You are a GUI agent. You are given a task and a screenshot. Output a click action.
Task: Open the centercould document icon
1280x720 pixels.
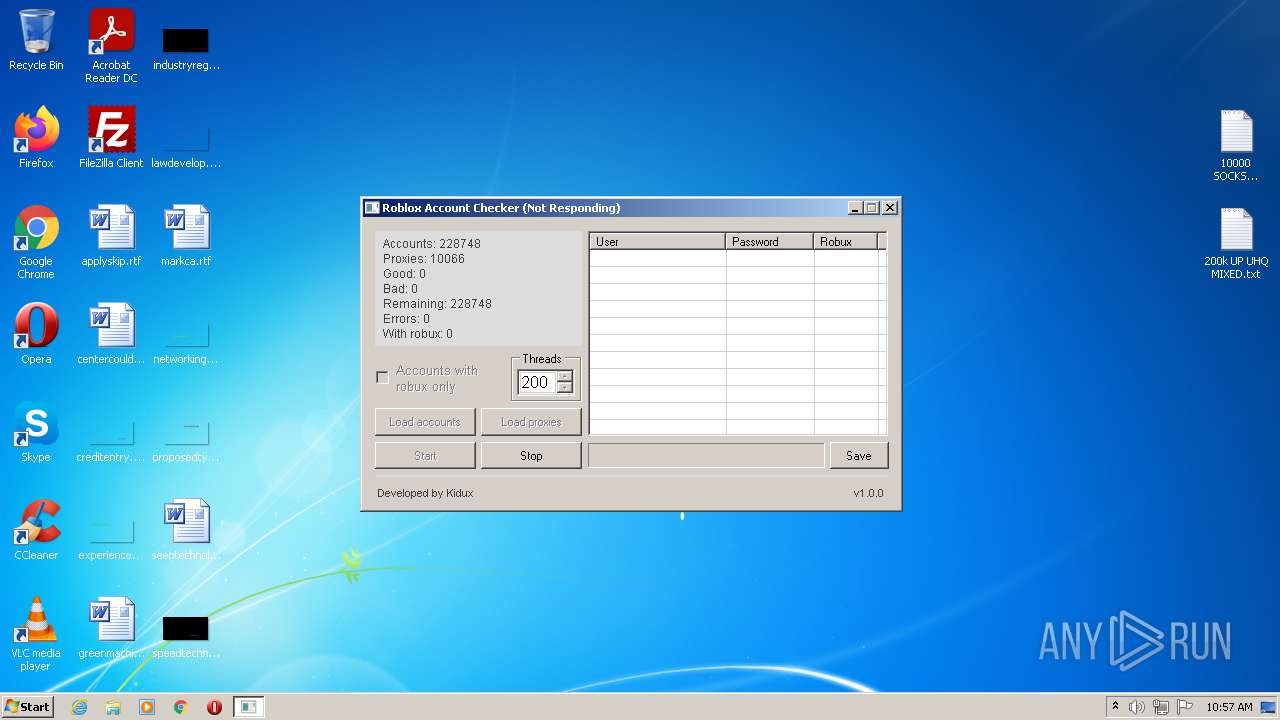click(x=111, y=334)
